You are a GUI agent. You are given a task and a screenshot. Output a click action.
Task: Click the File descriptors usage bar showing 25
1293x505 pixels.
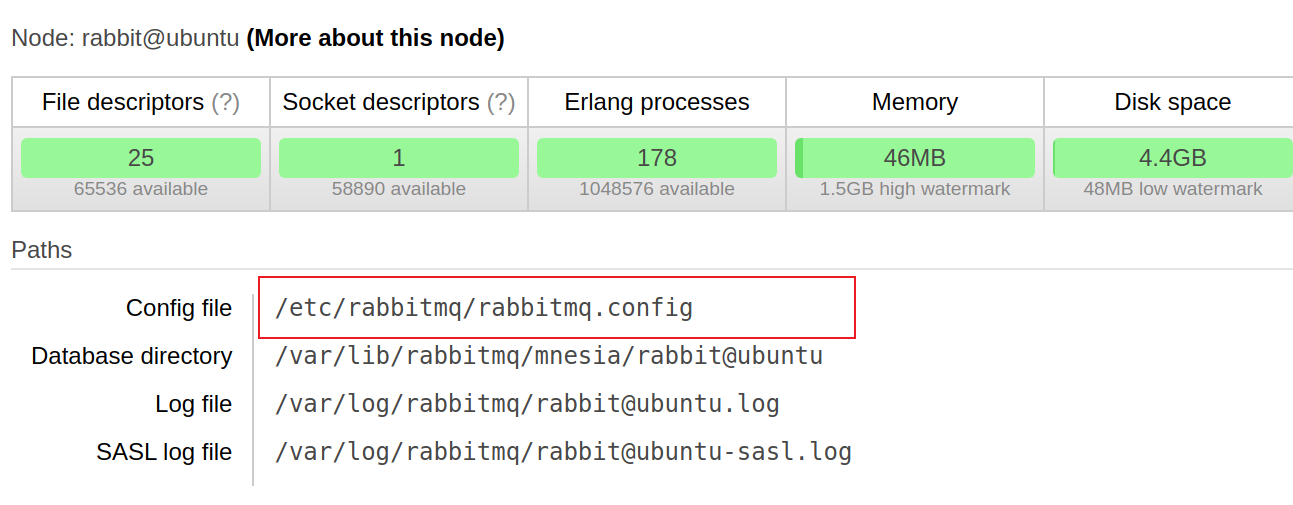141,158
